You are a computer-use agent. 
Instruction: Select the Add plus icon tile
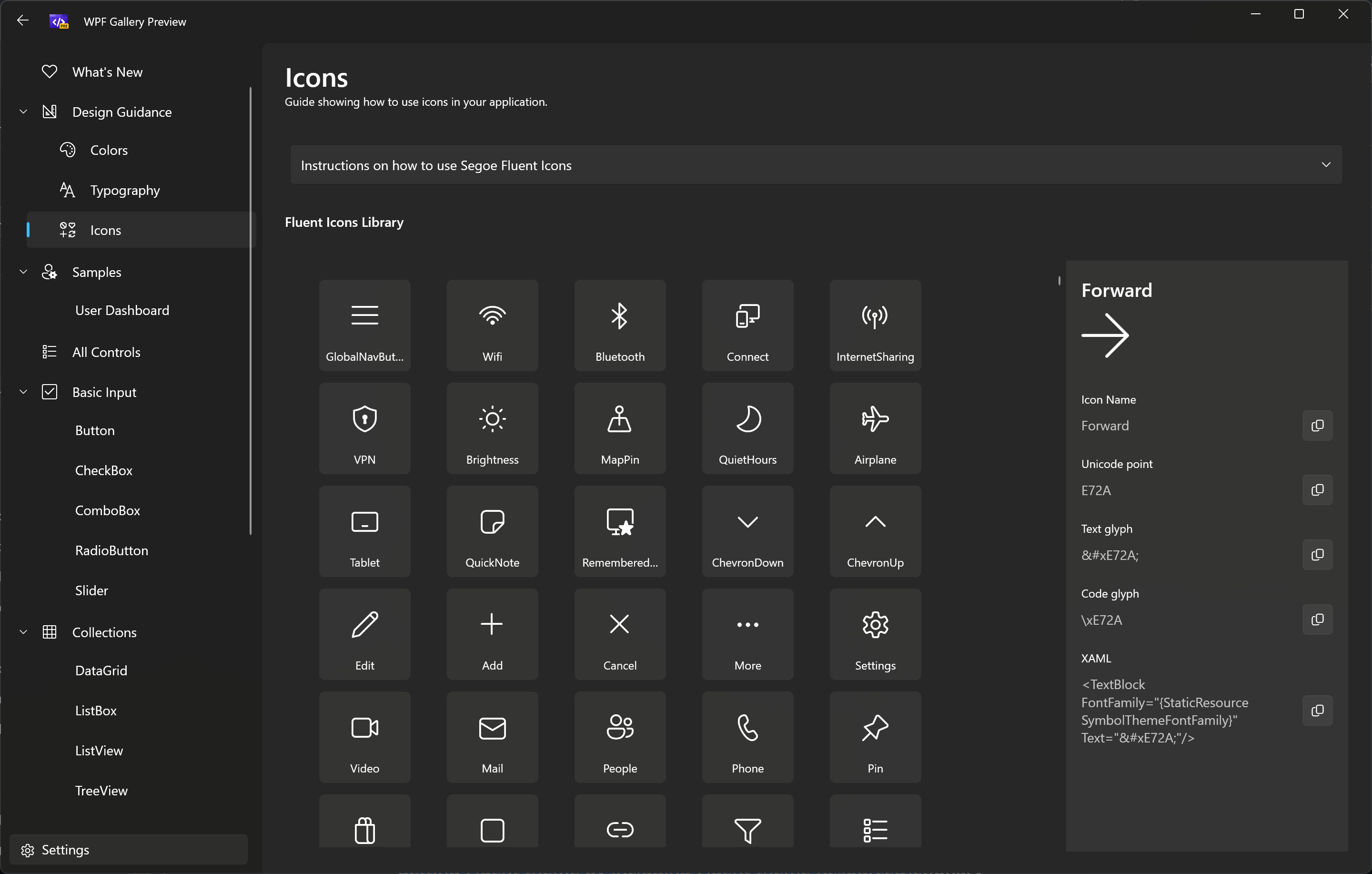[492, 634]
